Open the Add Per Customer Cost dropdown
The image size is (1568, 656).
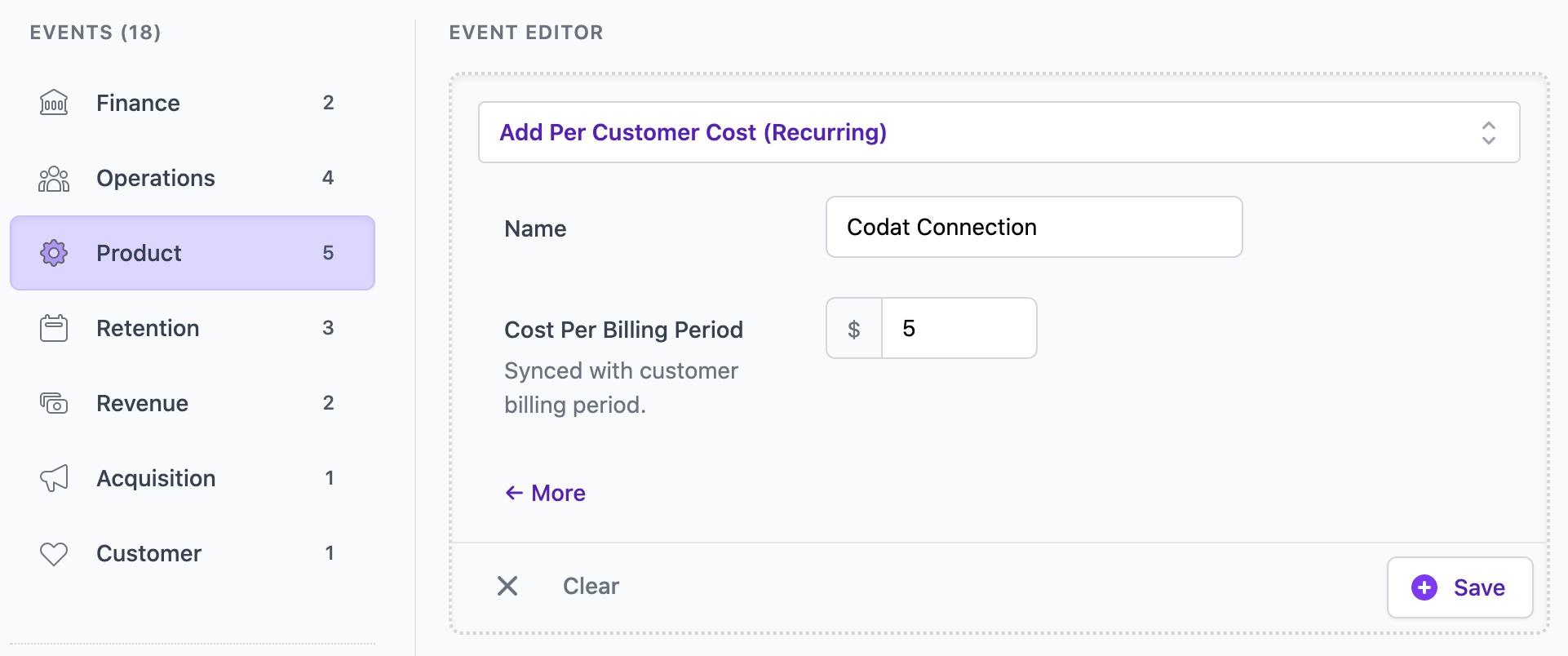[x=999, y=132]
